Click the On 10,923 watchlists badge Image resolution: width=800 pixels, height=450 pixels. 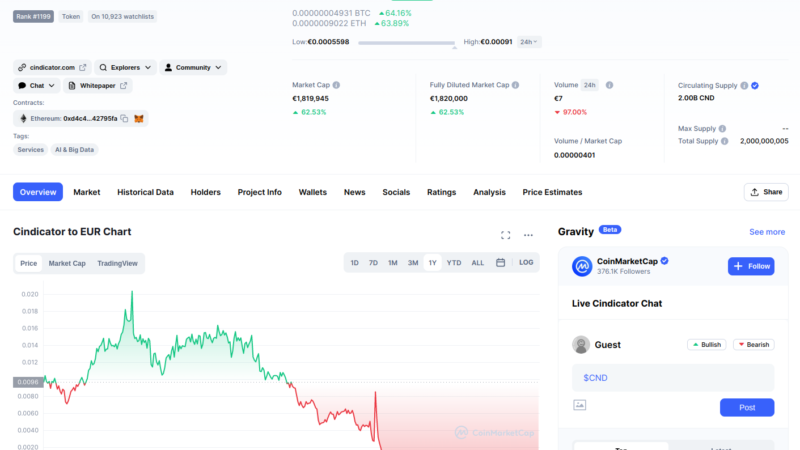coord(122,16)
